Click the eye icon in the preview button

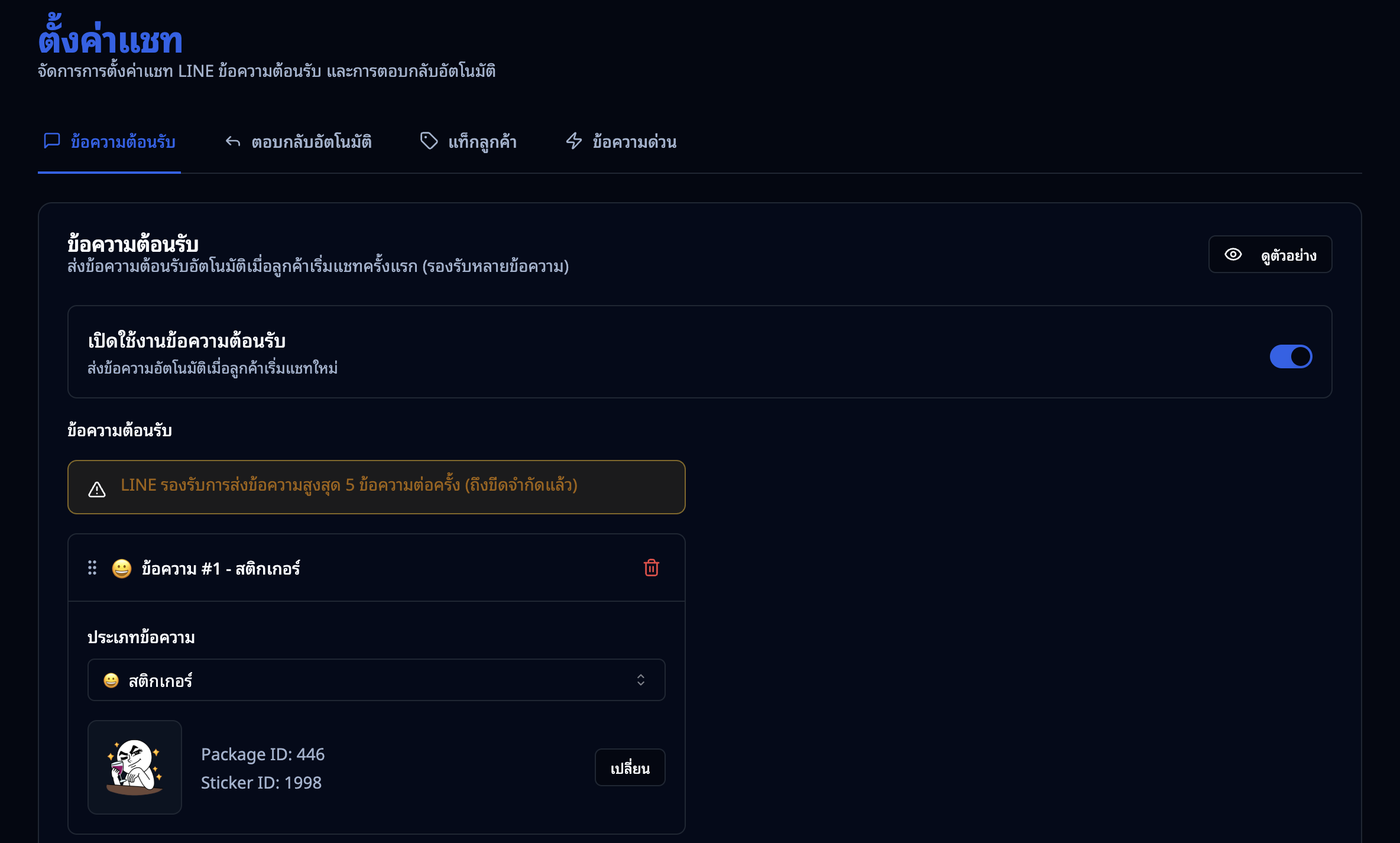click(x=1233, y=254)
